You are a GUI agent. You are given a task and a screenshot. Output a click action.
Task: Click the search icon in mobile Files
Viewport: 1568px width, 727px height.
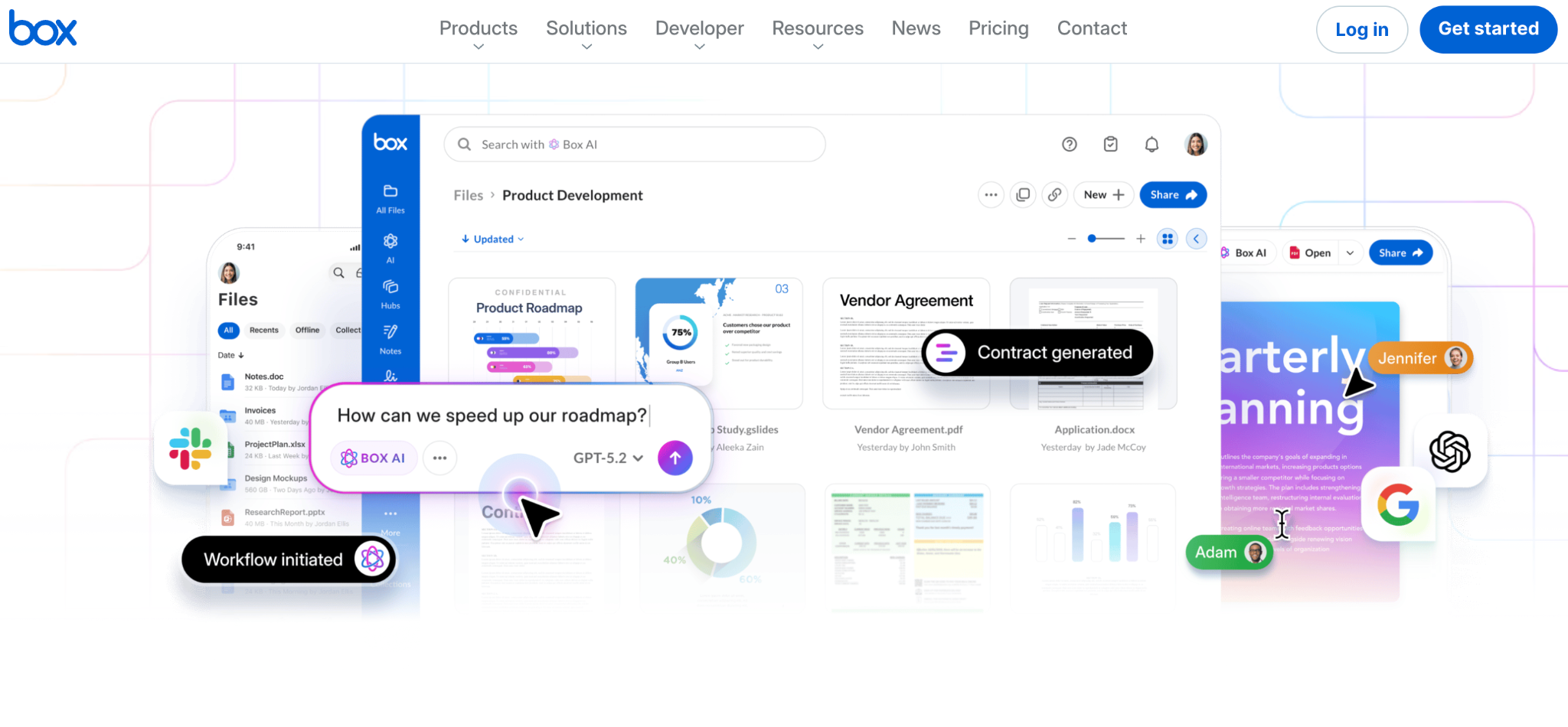(x=338, y=272)
